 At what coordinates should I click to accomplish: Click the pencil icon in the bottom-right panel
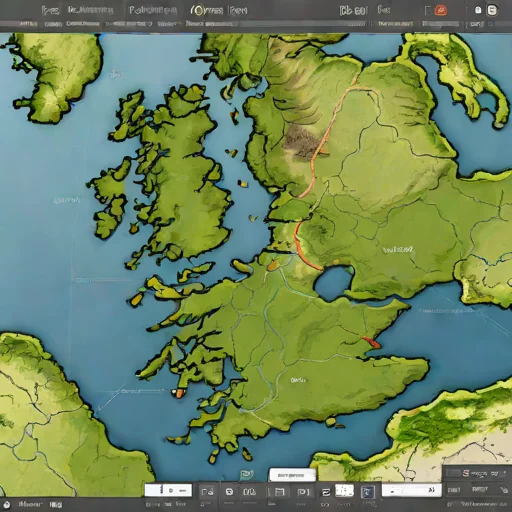[x=504, y=490]
